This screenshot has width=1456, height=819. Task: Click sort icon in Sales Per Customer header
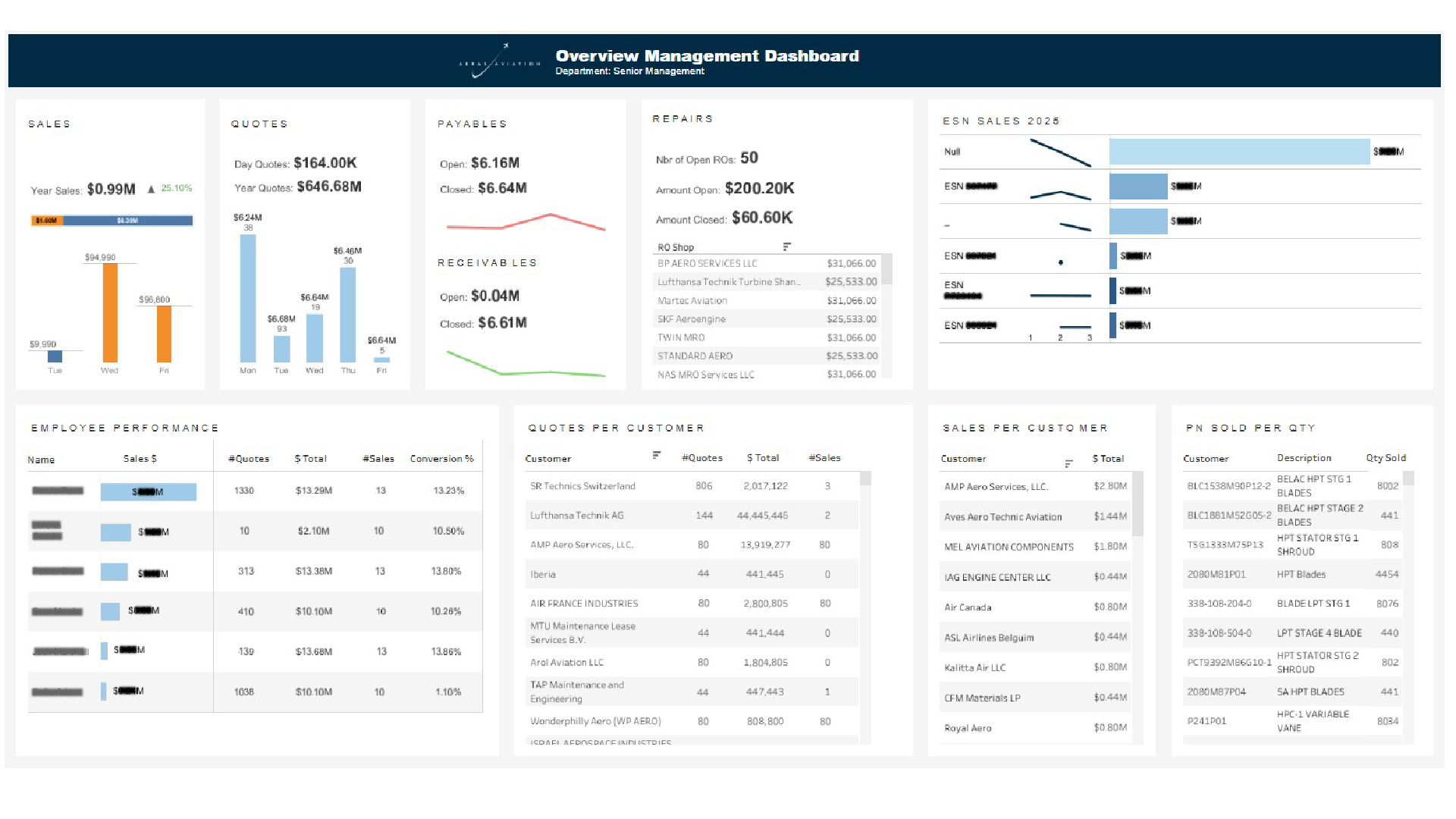point(1068,463)
